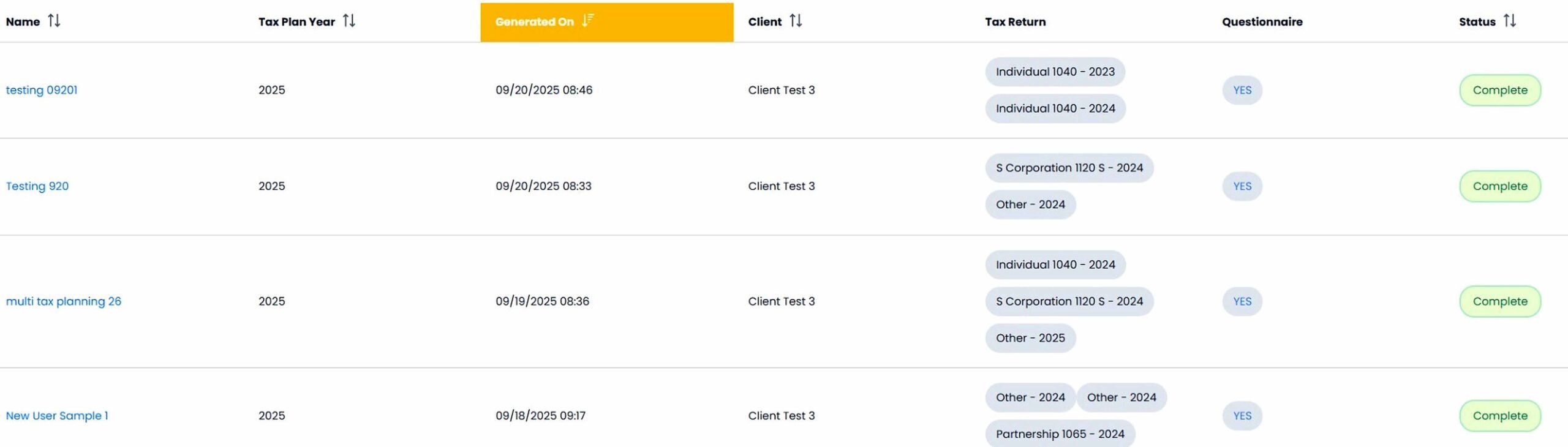Open the Testing 920 plan link
Viewport: 1568px width, 447px height.
(37, 186)
